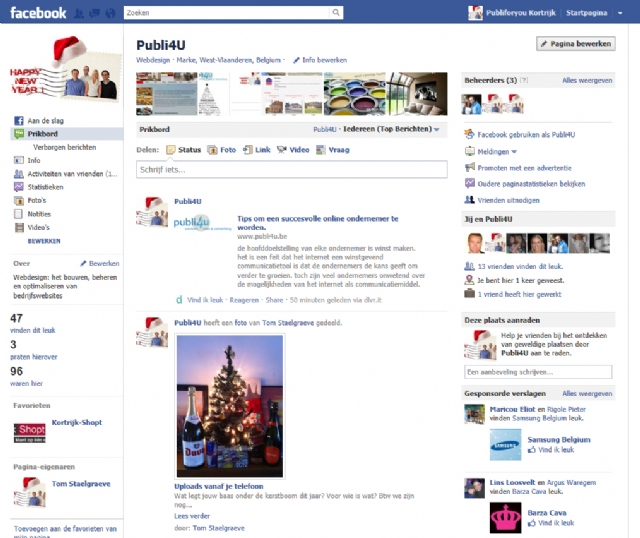The width and height of the screenshot is (640, 538).
Task: Click Promoten met een advertentie
Action: tap(524, 168)
